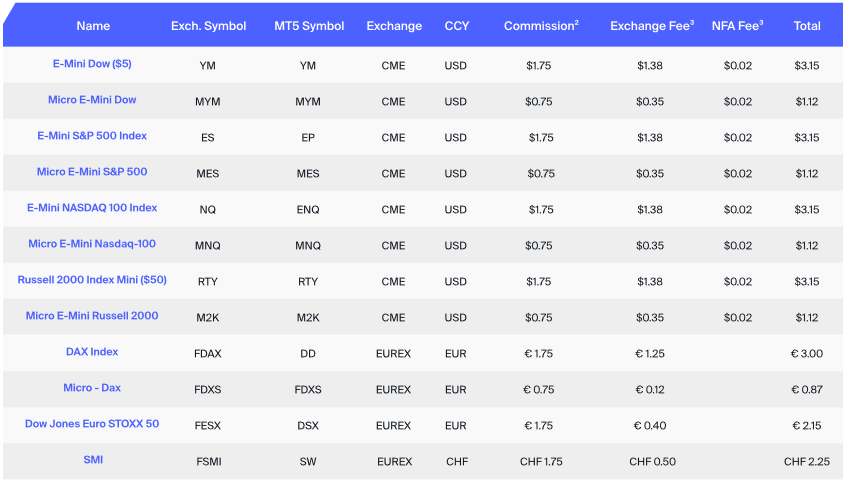The height and width of the screenshot is (486, 847).
Task: Click the Micro E-Mini Dow link
Action: click(x=92, y=100)
